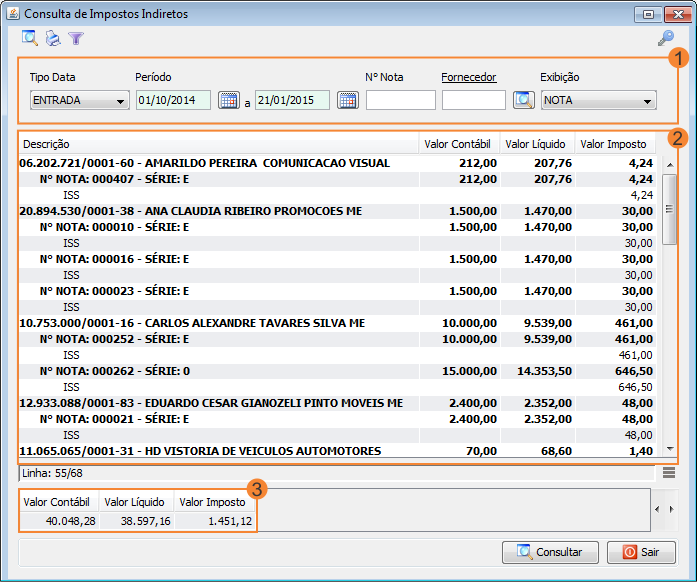Click the totals panel left scroll arrow
Viewport: 697px width, 582px height.
(657, 509)
